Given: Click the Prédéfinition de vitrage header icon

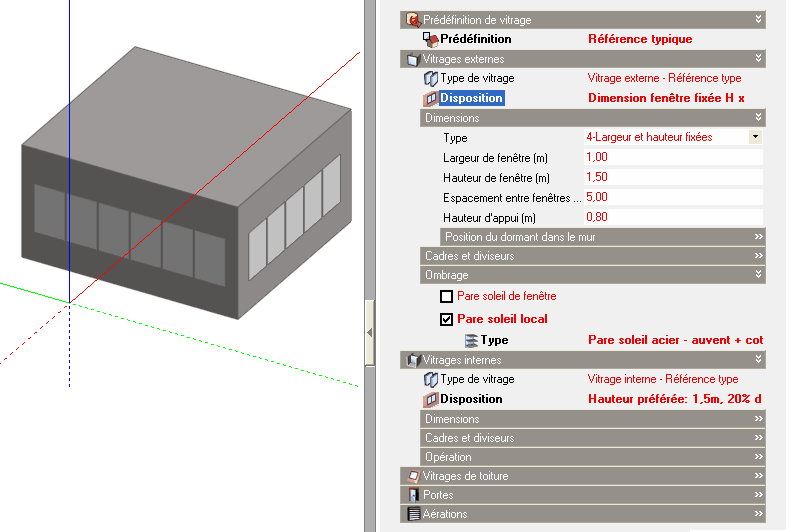Looking at the screenshot, I should (412, 20).
